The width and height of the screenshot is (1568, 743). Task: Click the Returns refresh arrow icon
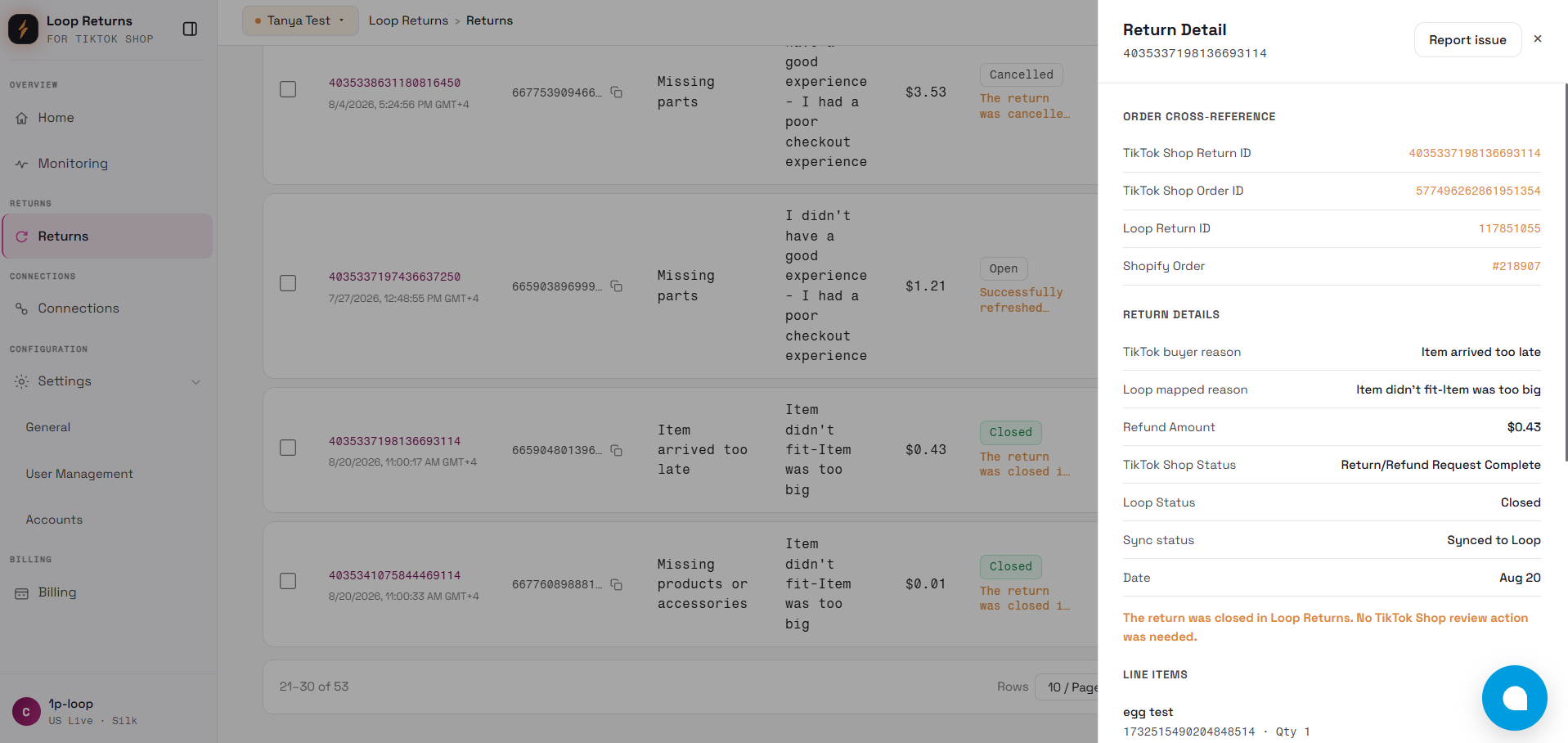click(22, 236)
